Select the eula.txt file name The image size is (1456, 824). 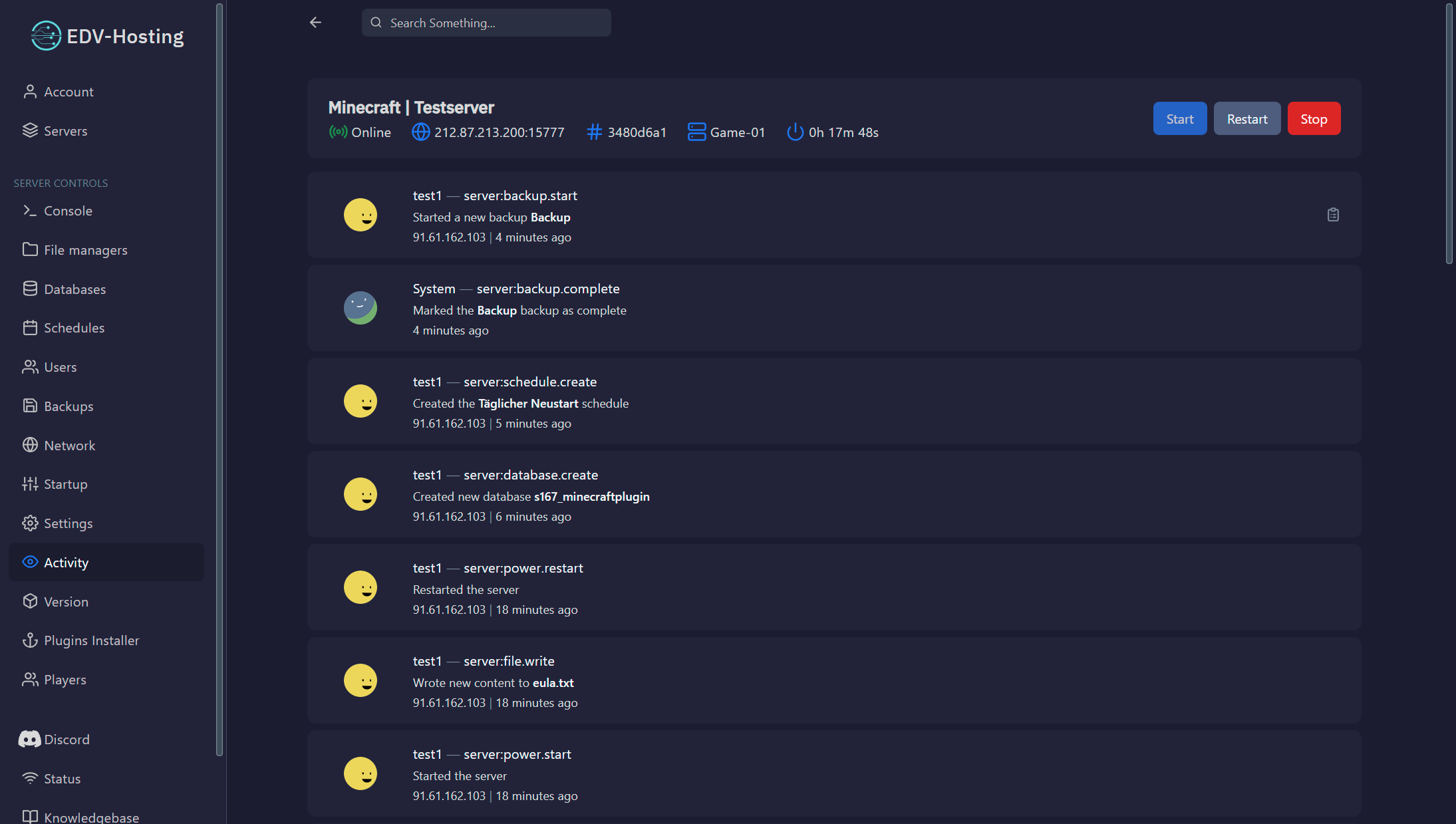point(553,683)
